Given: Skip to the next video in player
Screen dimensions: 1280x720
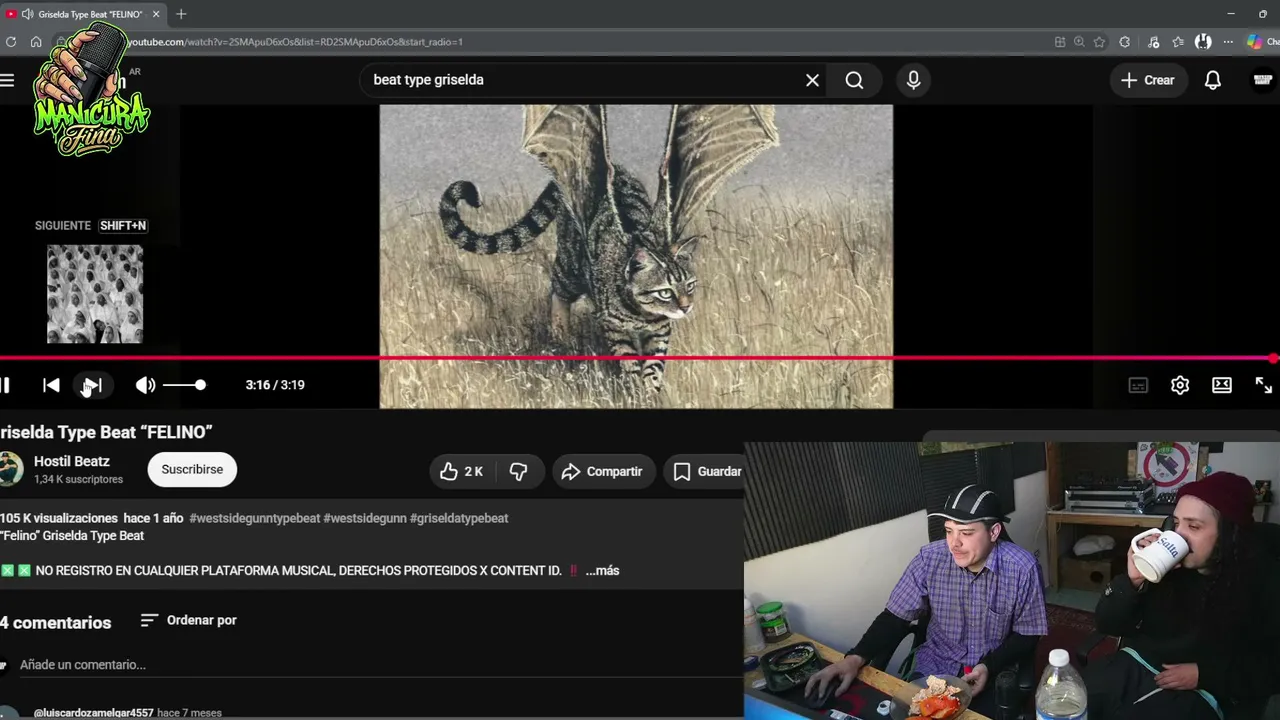Looking at the screenshot, I should pos(92,385).
